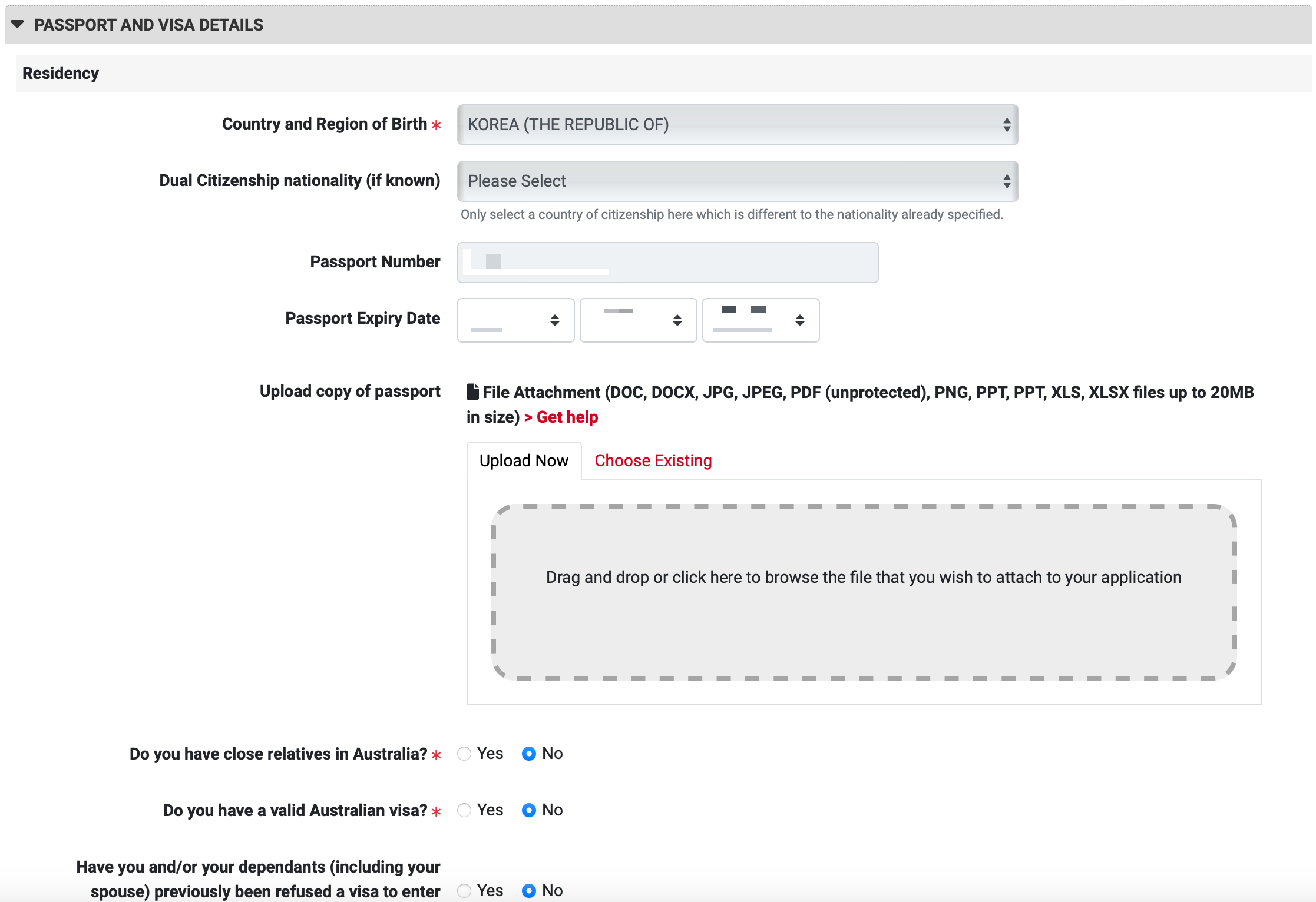
Task: Open the last Passport Expiry Date selector
Action: click(760, 320)
